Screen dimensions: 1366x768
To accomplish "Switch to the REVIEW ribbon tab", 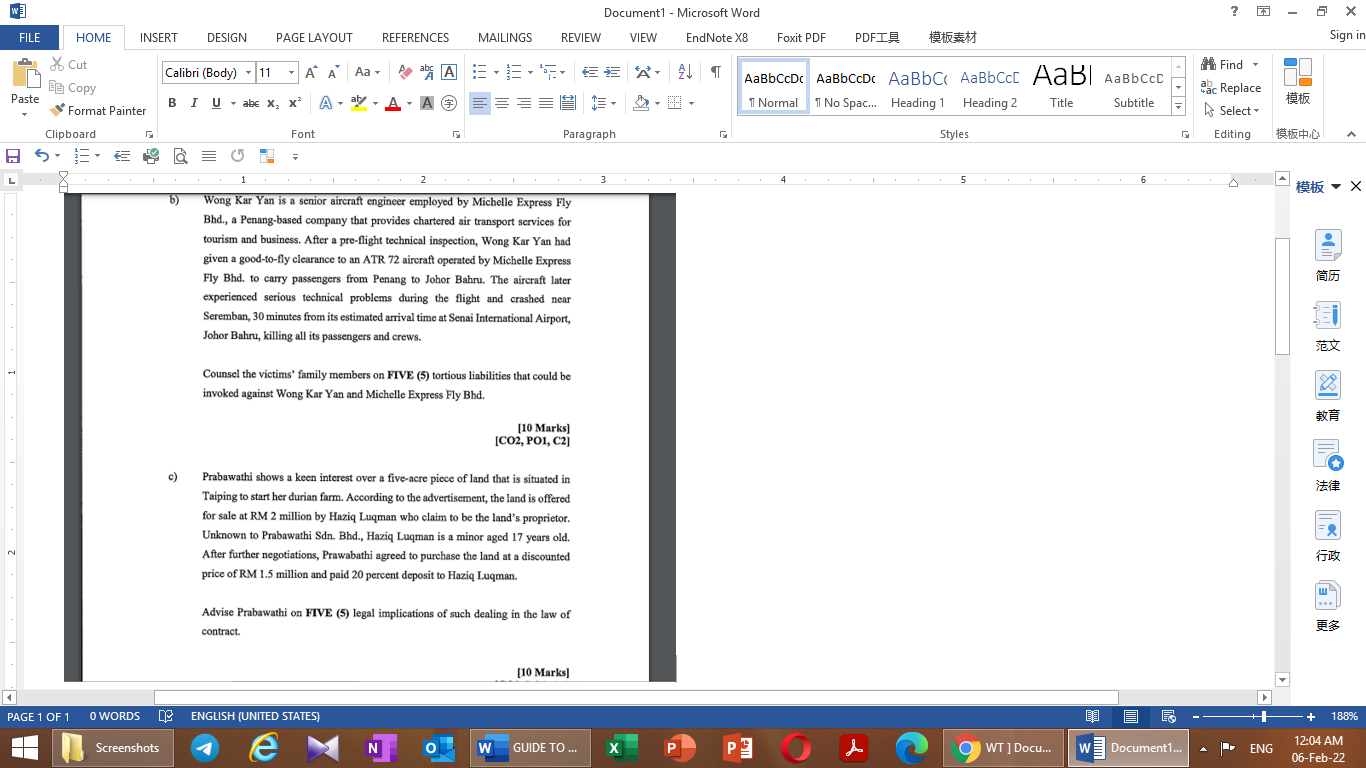I will click(580, 37).
